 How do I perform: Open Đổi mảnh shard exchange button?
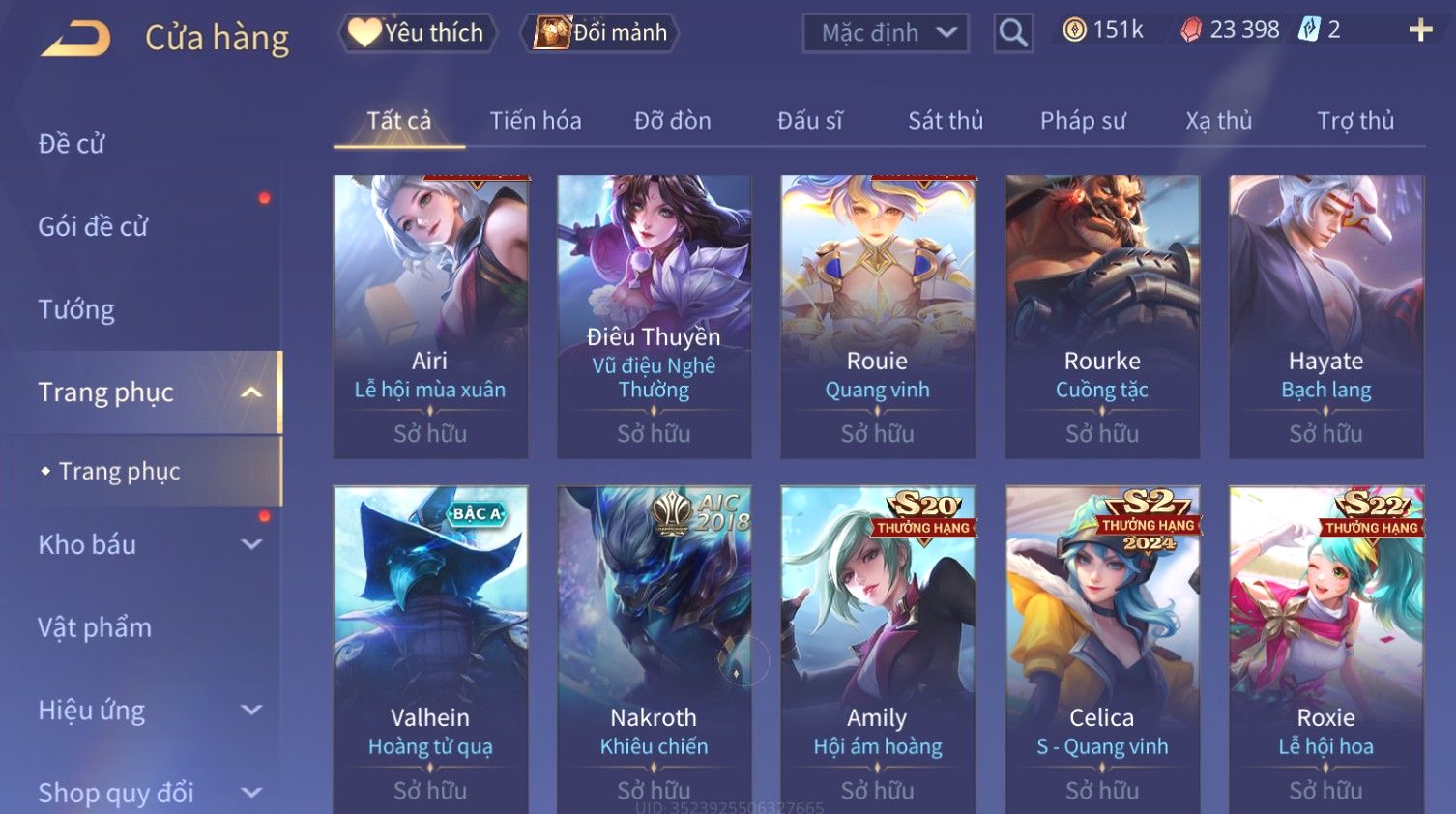(600, 33)
